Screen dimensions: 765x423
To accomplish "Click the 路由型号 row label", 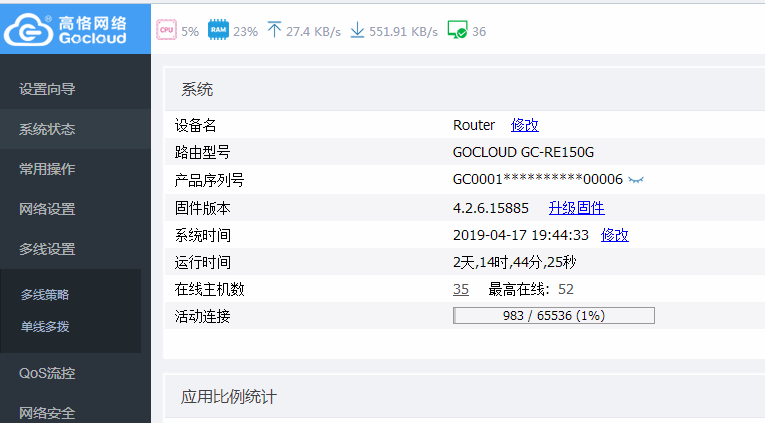I will click(x=202, y=152).
